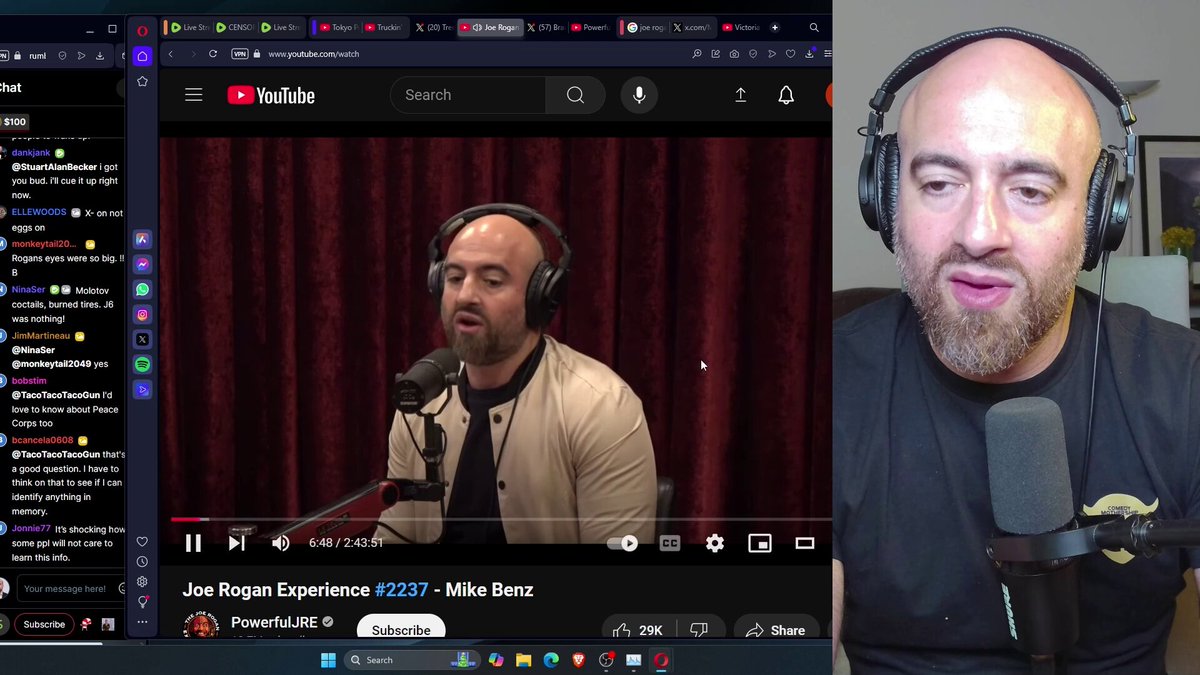This screenshot has width=1200, height=675.
Task: Open Opera sidebar bookmarks star
Action: click(142, 81)
